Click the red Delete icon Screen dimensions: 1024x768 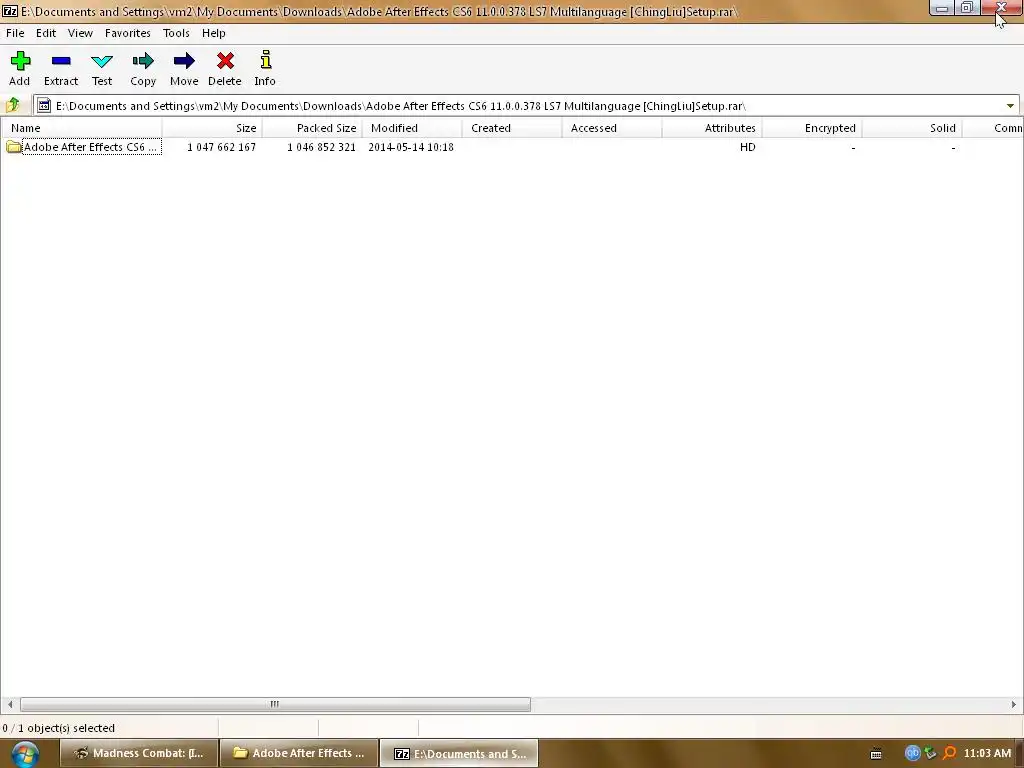225,61
